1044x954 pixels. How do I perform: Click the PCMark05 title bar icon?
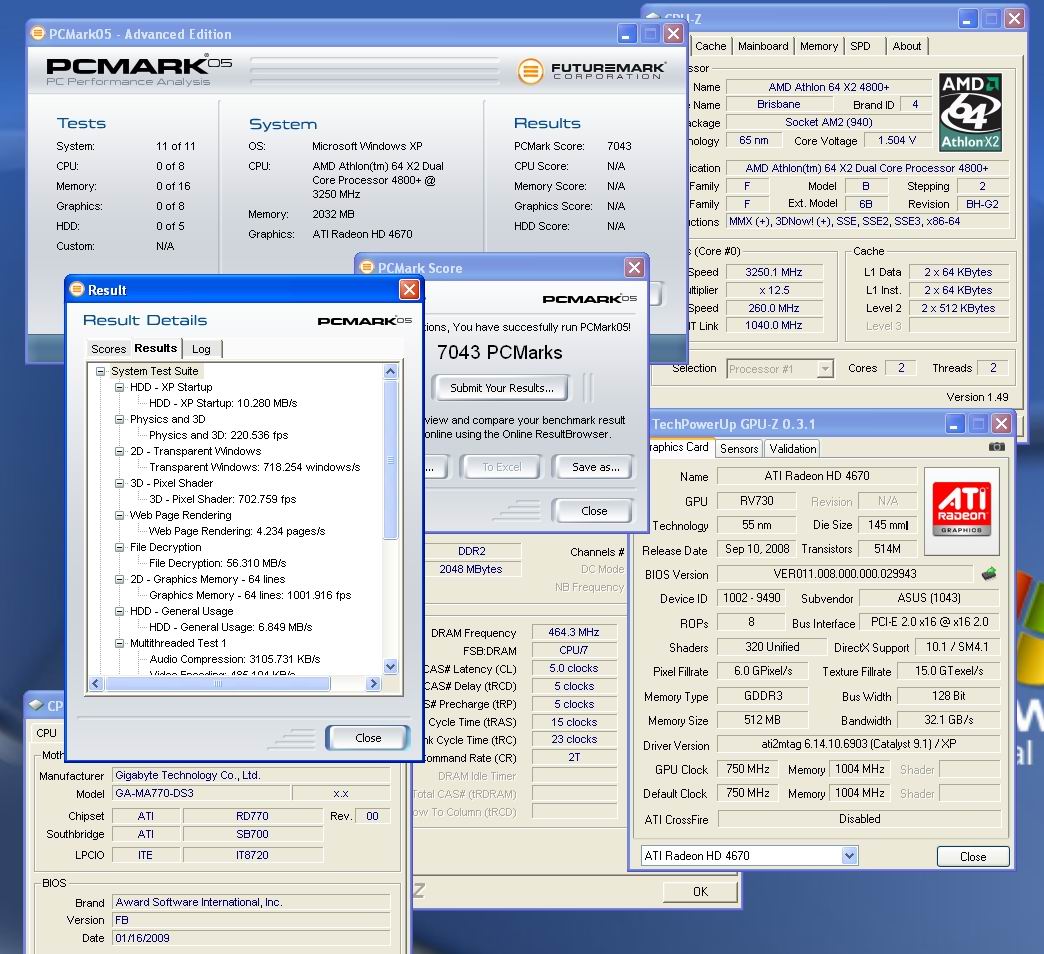pyautogui.click(x=38, y=33)
